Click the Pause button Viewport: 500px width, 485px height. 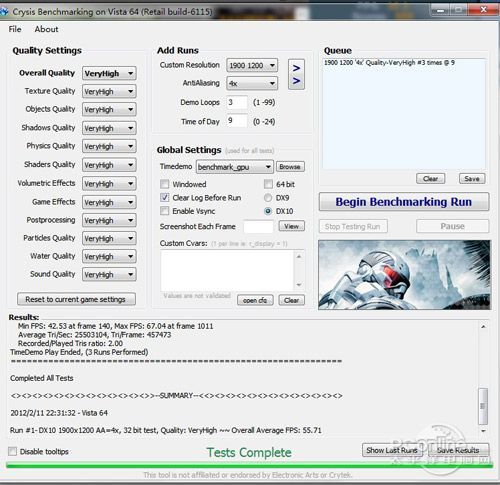click(x=452, y=226)
